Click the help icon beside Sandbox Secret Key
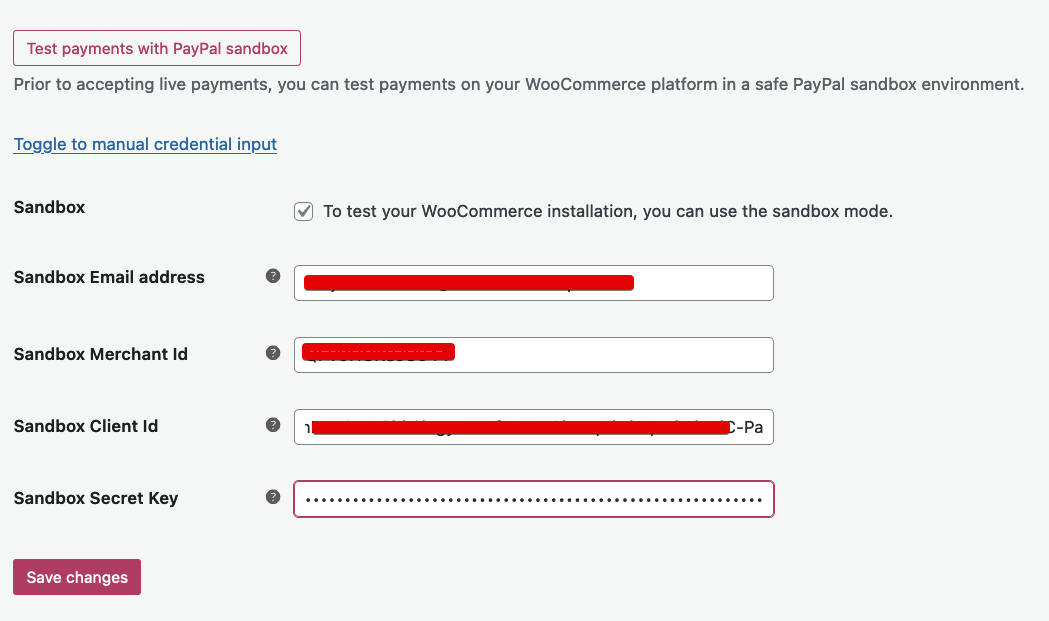Screen dimensions: 1049x621 point(272,496)
